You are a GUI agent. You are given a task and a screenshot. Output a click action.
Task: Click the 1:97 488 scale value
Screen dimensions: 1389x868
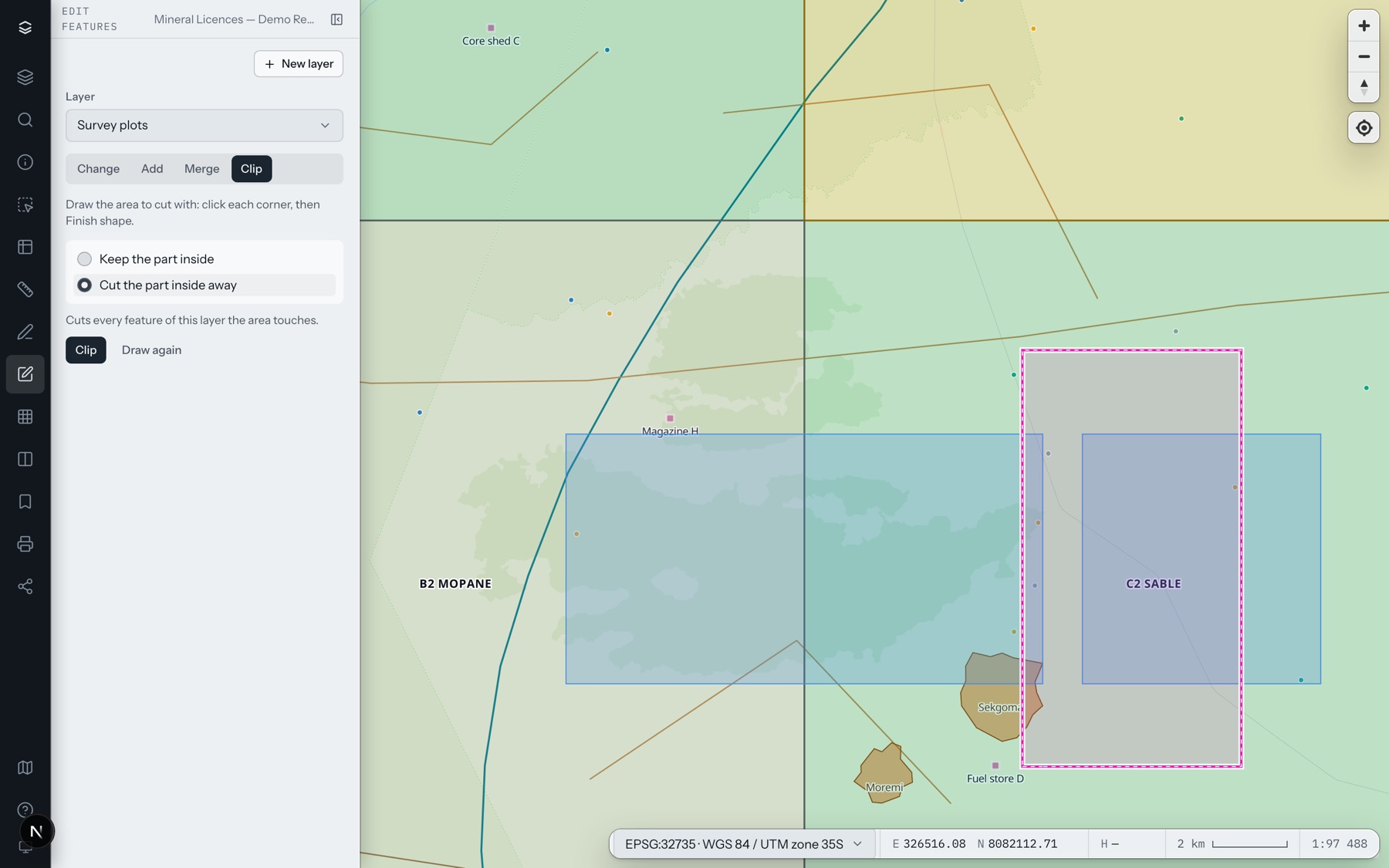coord(1340,844)
